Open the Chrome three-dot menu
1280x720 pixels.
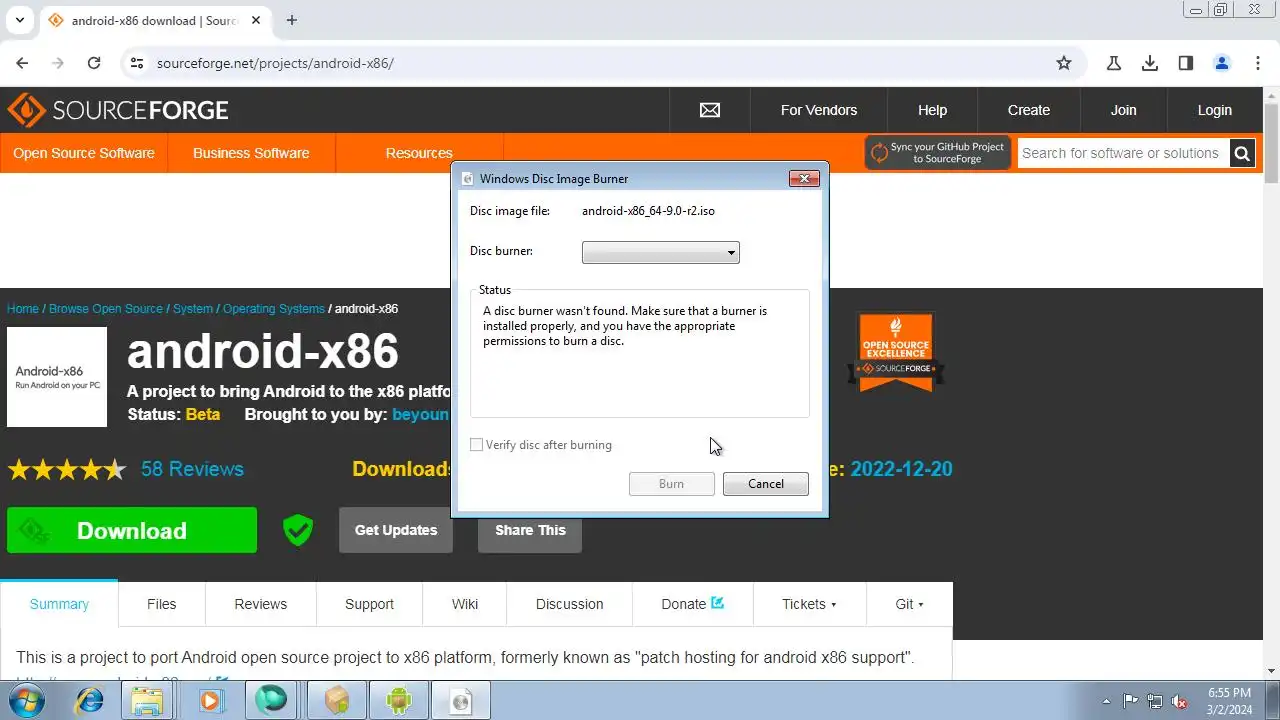coord(1258,63)
